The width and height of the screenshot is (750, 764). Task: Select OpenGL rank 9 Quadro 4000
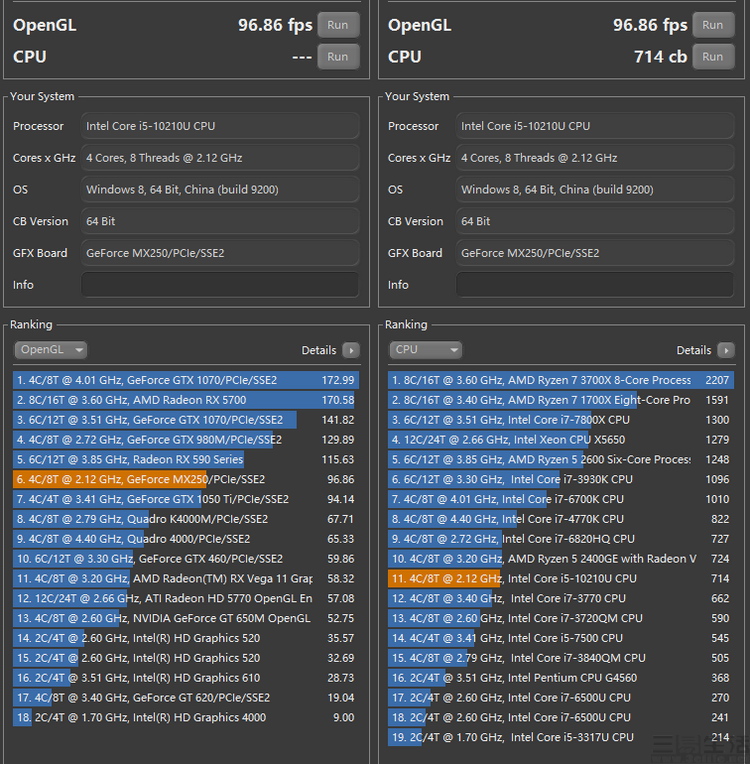point(186,539)
